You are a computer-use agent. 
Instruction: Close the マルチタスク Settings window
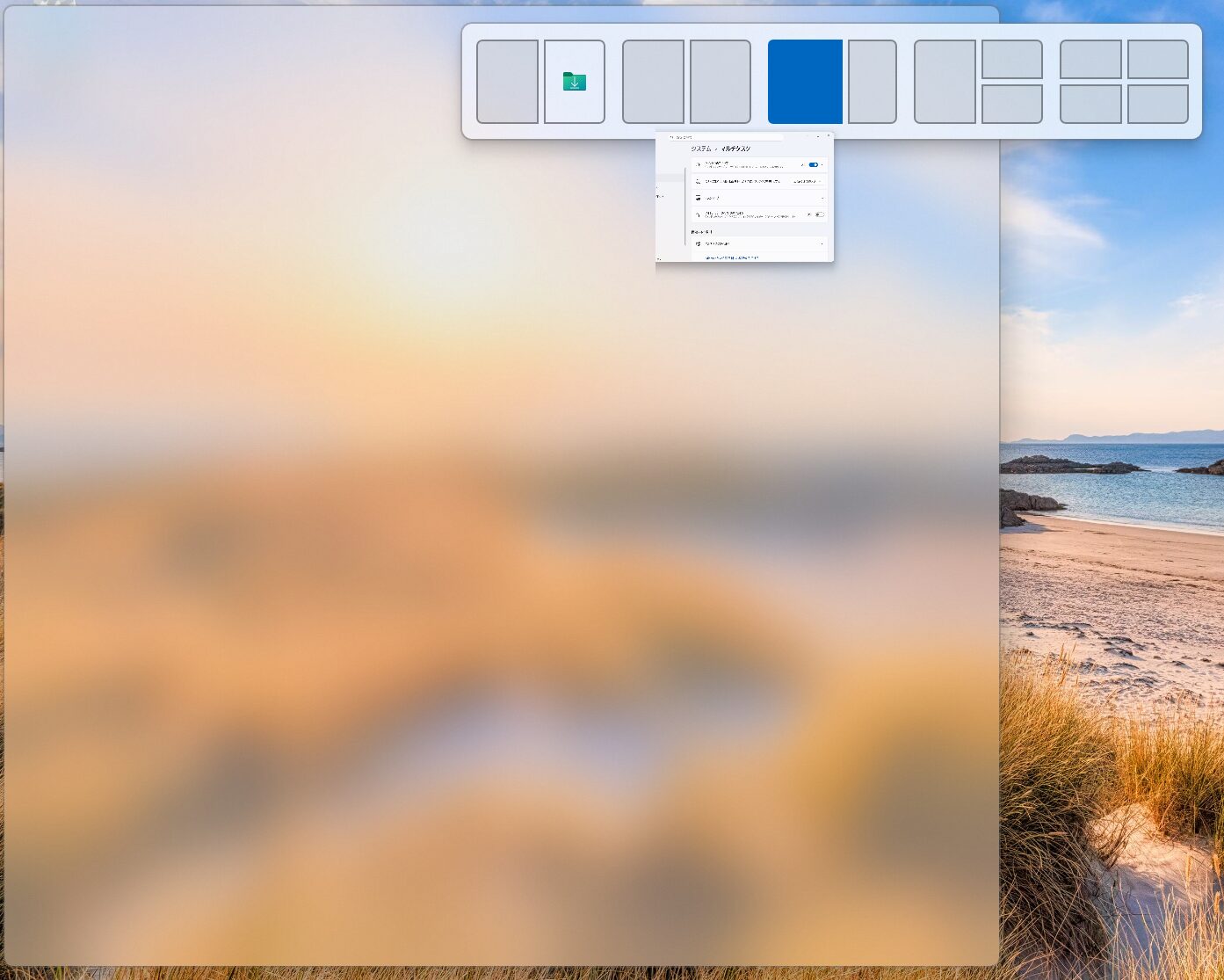(x=828, y=135)
